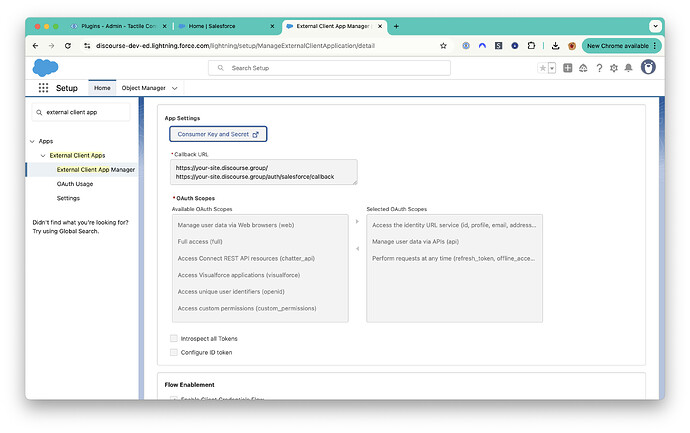Screen dimensions: 690x433
Task: Reload the current page
Action: point(68,46)
